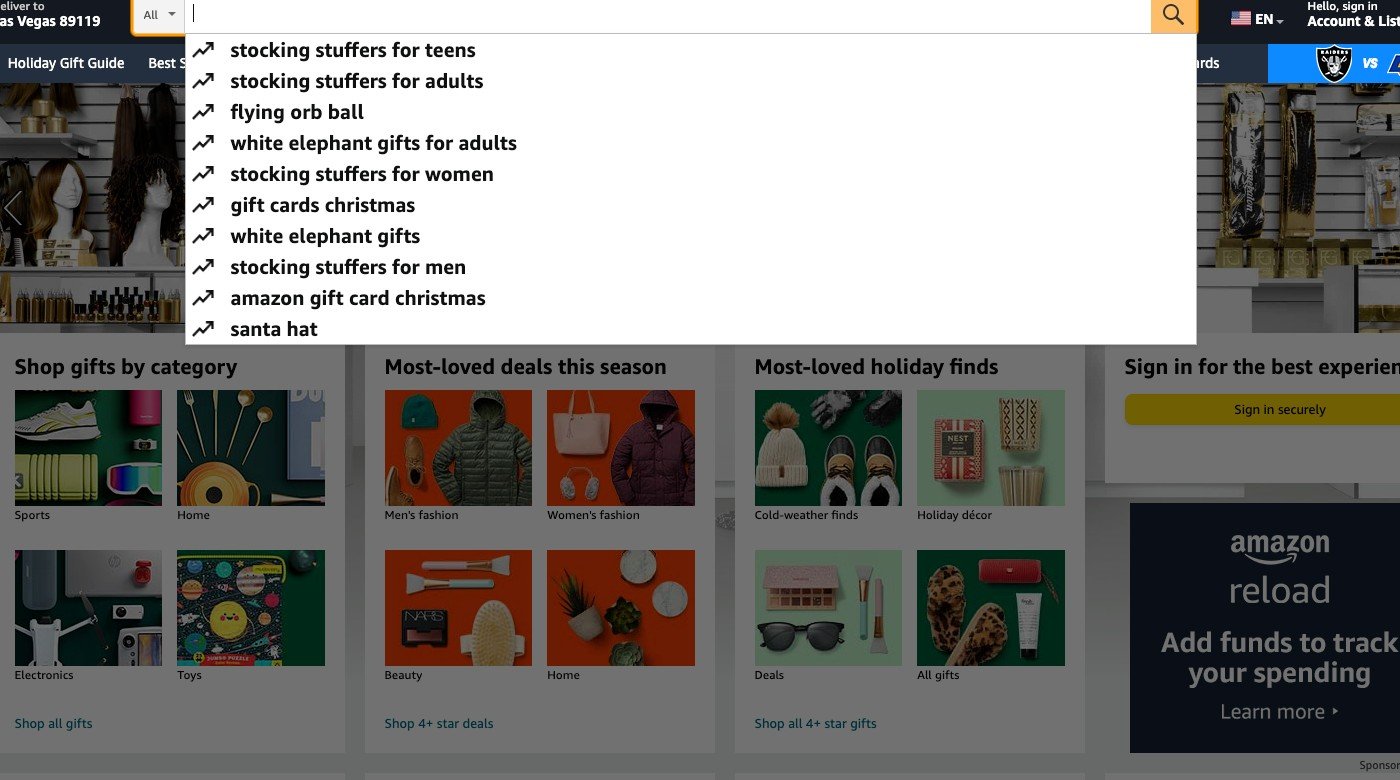Open Shop 4+ star deals link
Viewport: 1400px width, 780px height.
tap(439, 723)
